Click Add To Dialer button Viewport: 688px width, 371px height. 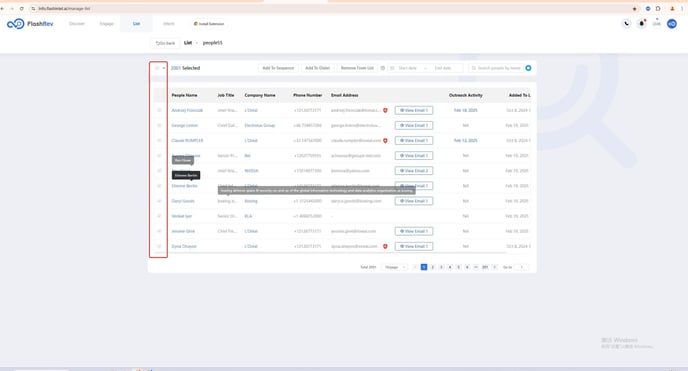tap(317, 68)
